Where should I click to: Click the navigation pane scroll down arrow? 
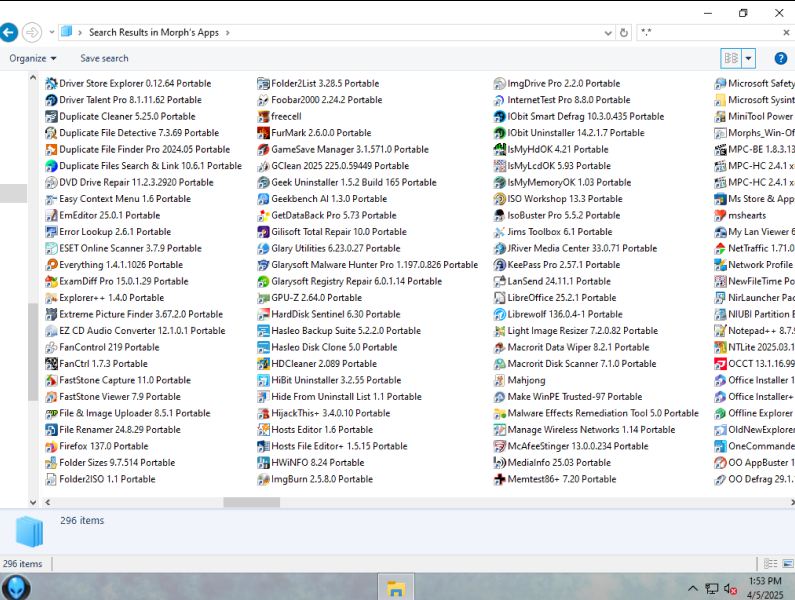33,502
